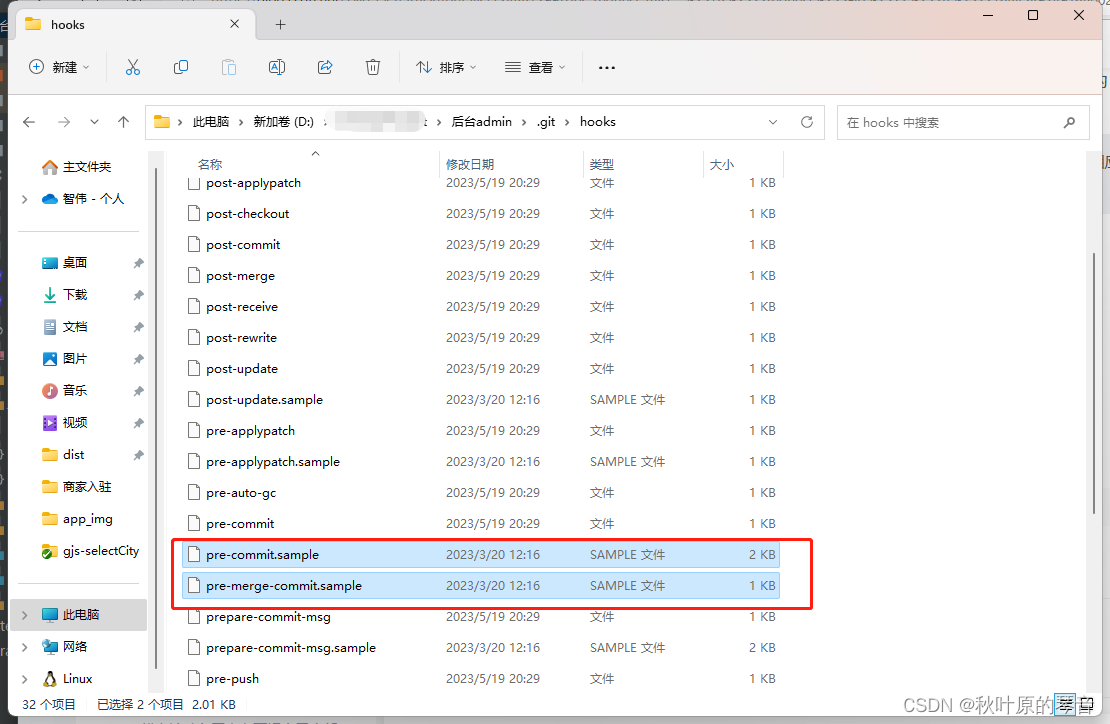Refresh the hooks folder

(807, 121)
